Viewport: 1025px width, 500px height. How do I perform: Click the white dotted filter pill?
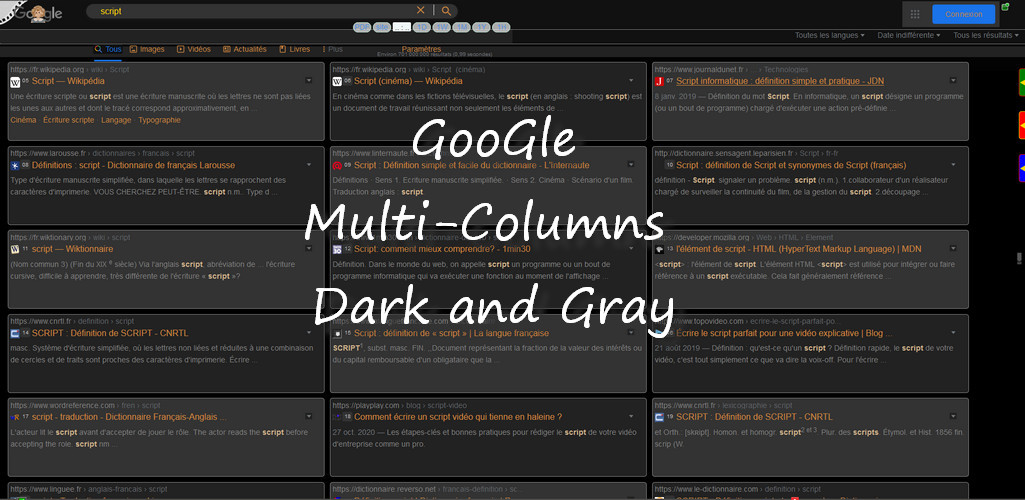point(403,27)
